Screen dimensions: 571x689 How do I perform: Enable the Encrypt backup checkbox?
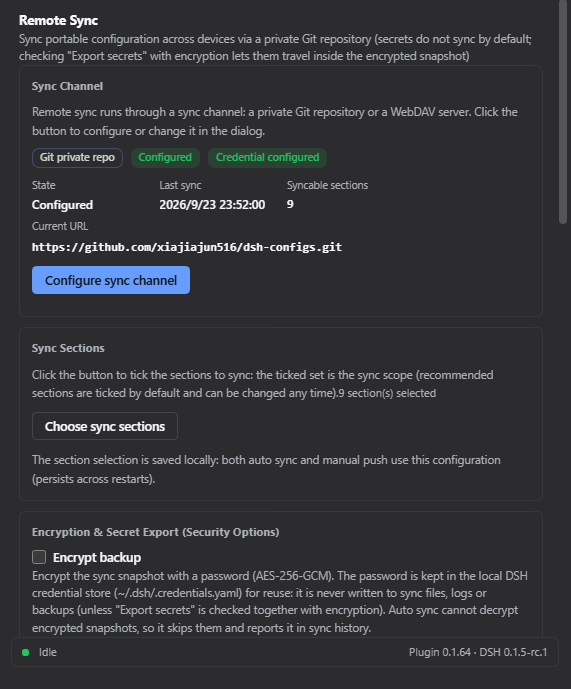tap(39, 557)
